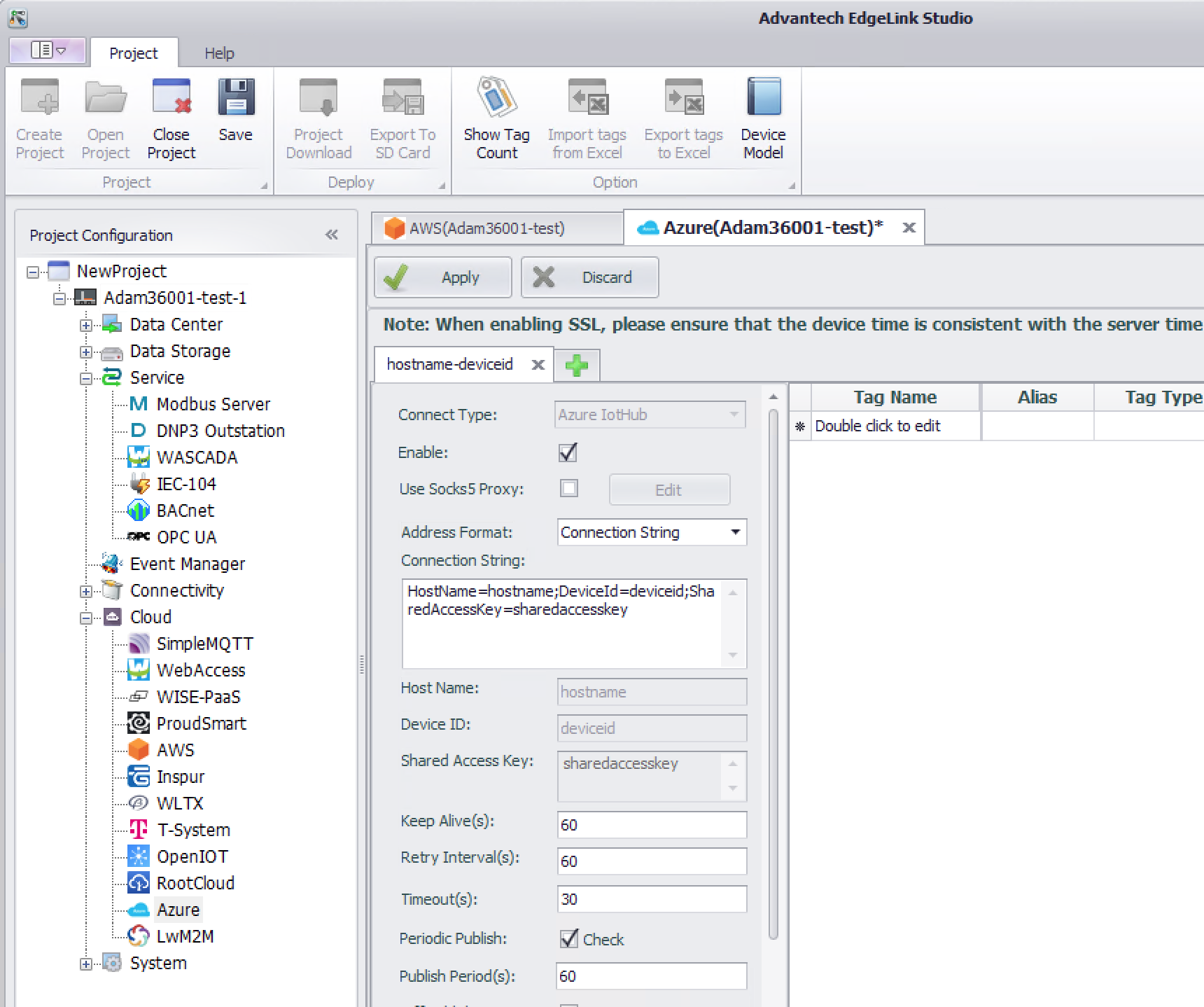This screenshot has height=1007, width=1204.
Task: Collapse the Adam36001-test-1 device node
Action: coord(59,298)
